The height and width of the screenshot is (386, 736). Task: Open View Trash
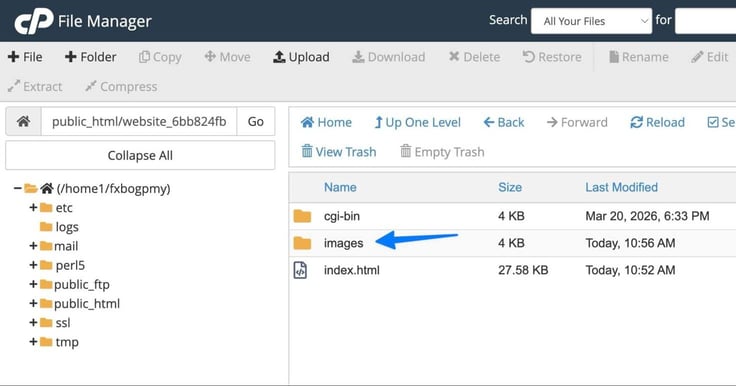(x=338, y=152)
